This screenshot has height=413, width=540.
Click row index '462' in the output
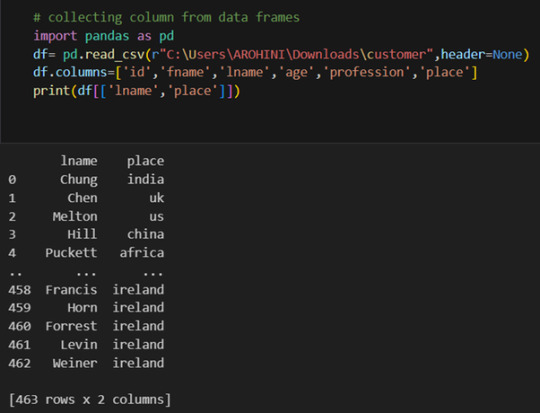[x=20, y=363]
